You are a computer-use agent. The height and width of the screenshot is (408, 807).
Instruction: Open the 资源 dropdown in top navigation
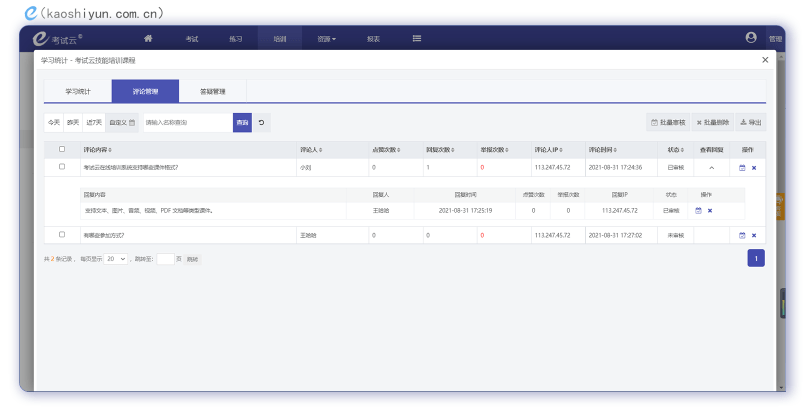[x=325, y=39]
